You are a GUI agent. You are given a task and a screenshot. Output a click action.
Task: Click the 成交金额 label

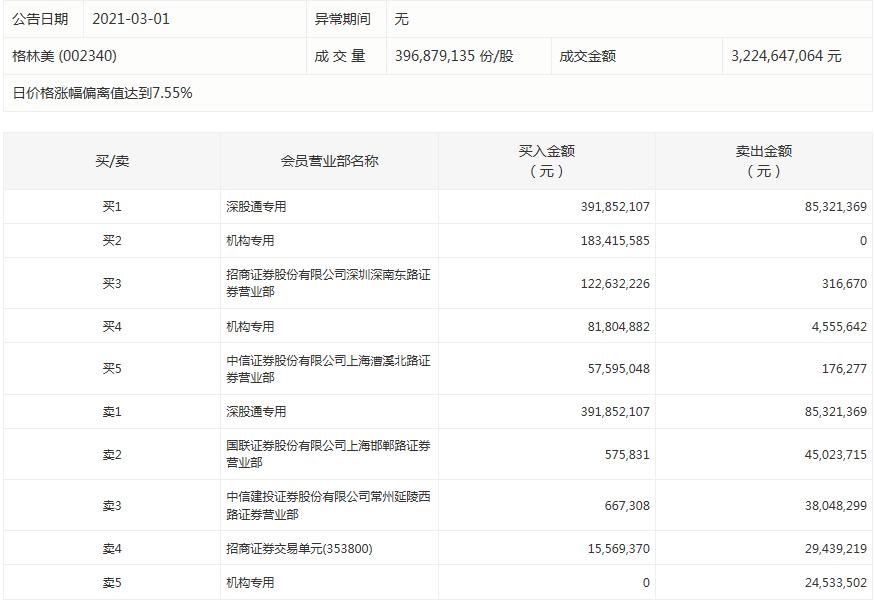[587, 56]
